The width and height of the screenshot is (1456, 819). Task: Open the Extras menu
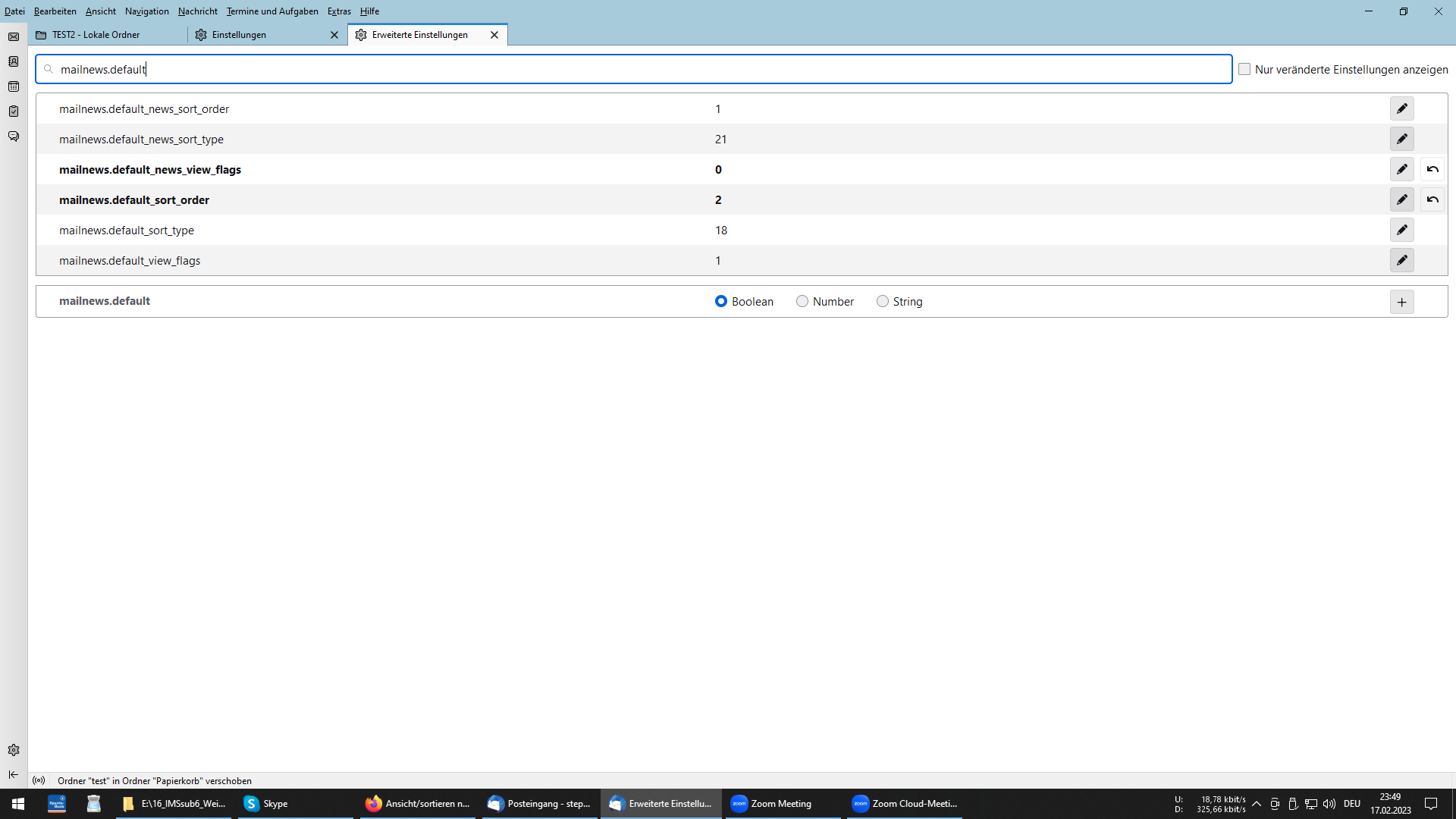coord(339,11)
